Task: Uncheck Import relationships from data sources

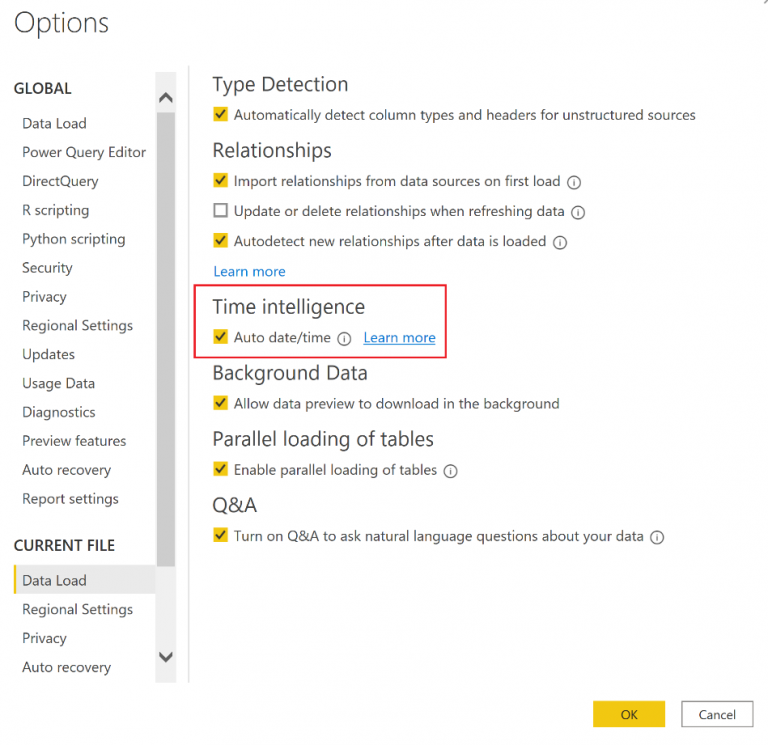Action: [220, 180]
